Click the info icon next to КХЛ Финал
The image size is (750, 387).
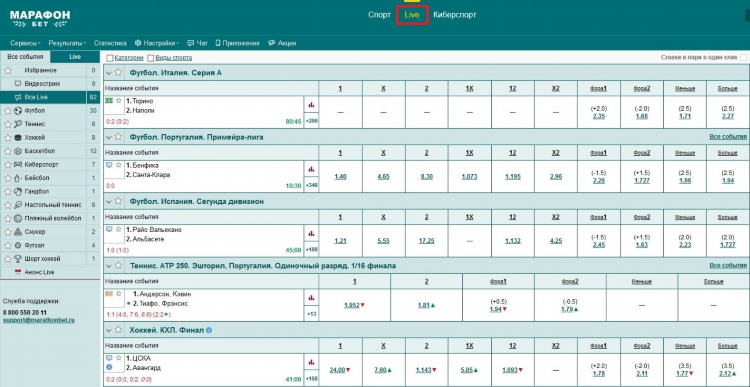[x=209, y=330]
